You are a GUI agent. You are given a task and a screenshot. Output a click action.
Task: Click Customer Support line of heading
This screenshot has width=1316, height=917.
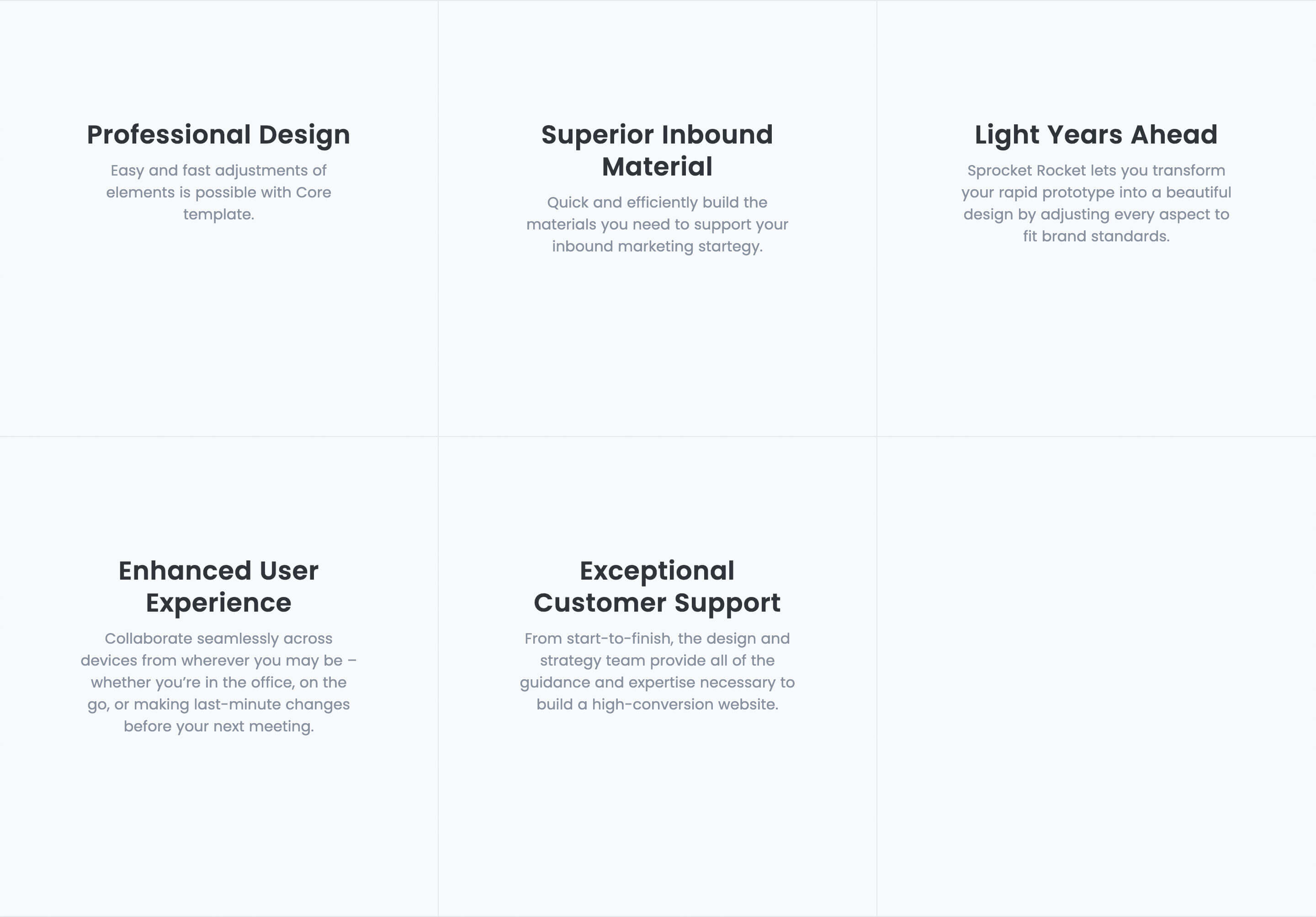[x=657, y=603]
